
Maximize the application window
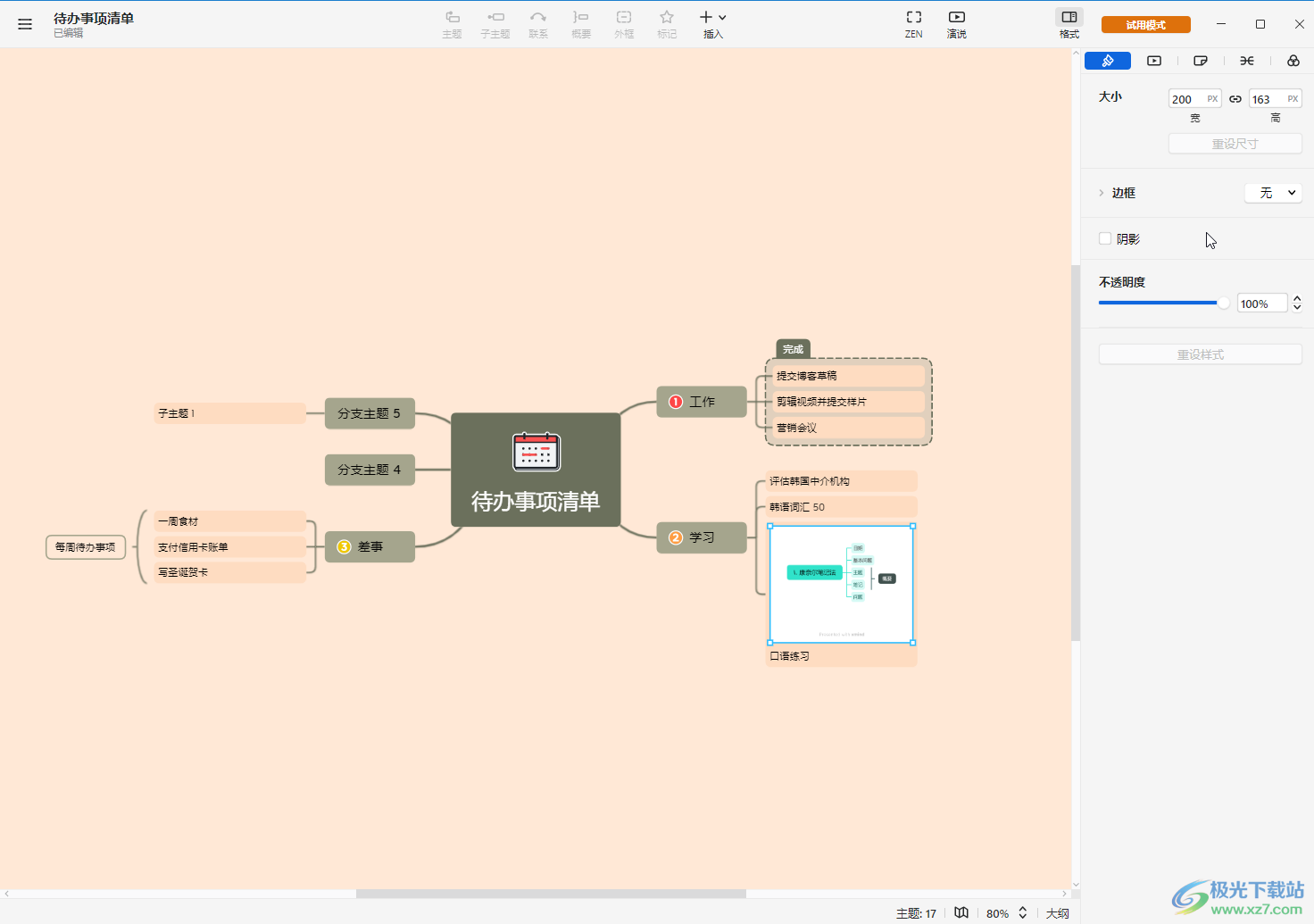pos(1260,24)
